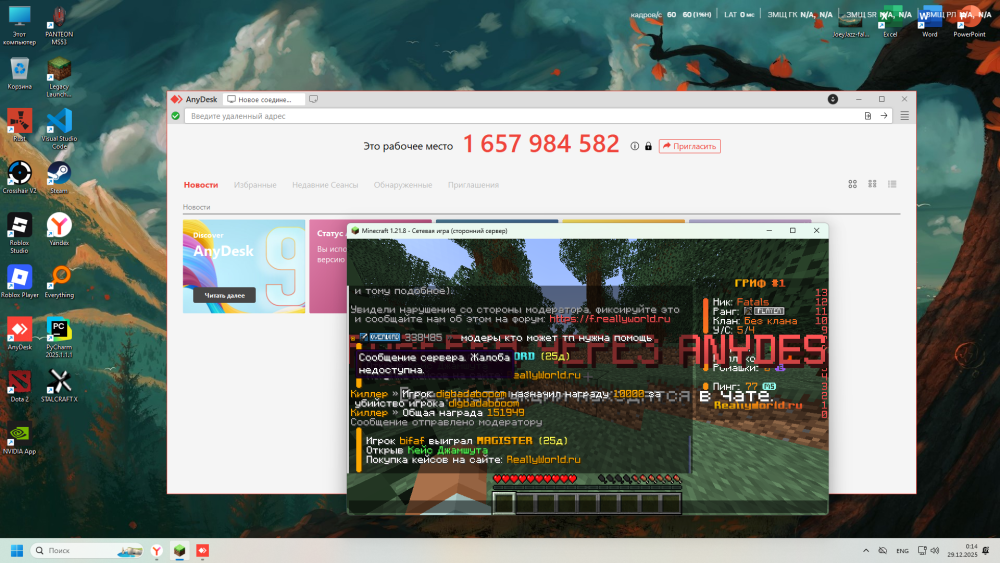Click the Общая награда 151949 chat line
1000x563 pixels.
tap(438, 413)
